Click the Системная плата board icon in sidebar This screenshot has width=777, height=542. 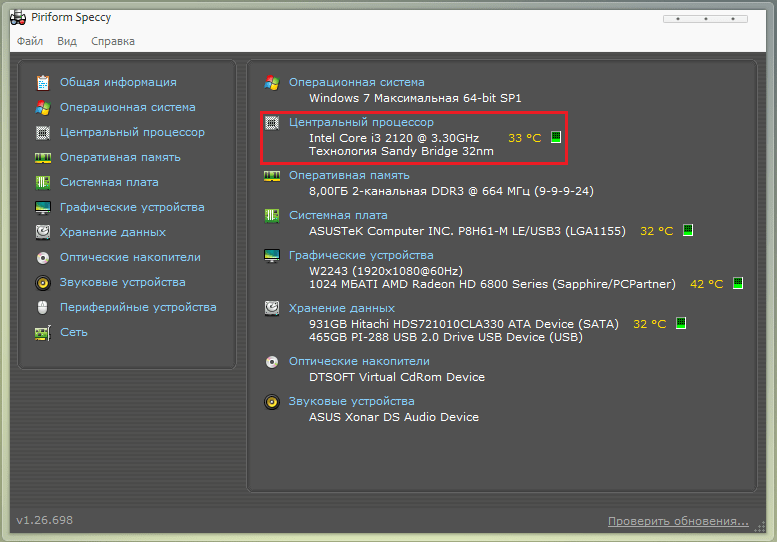[x=43, y=182]
